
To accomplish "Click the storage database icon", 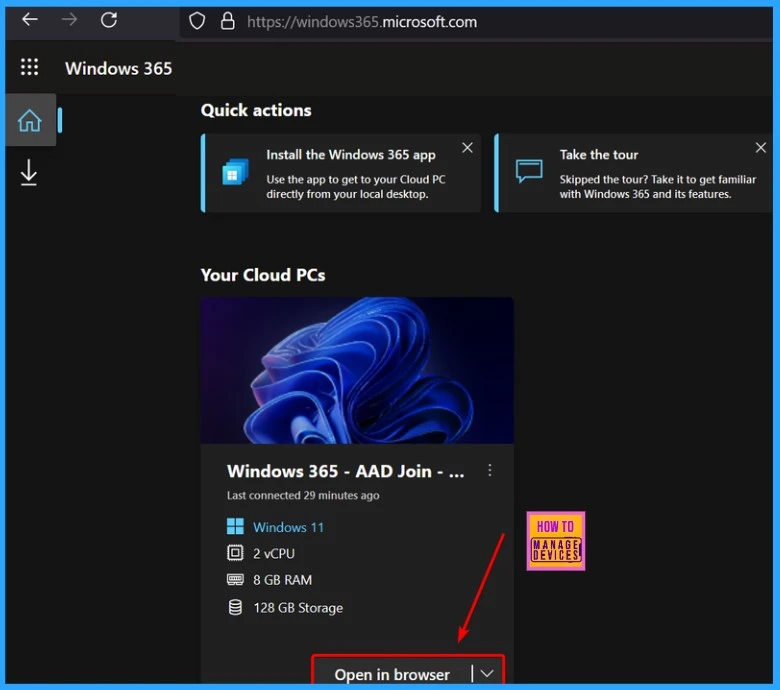I will pyautogui.click(x=235, y=607).
